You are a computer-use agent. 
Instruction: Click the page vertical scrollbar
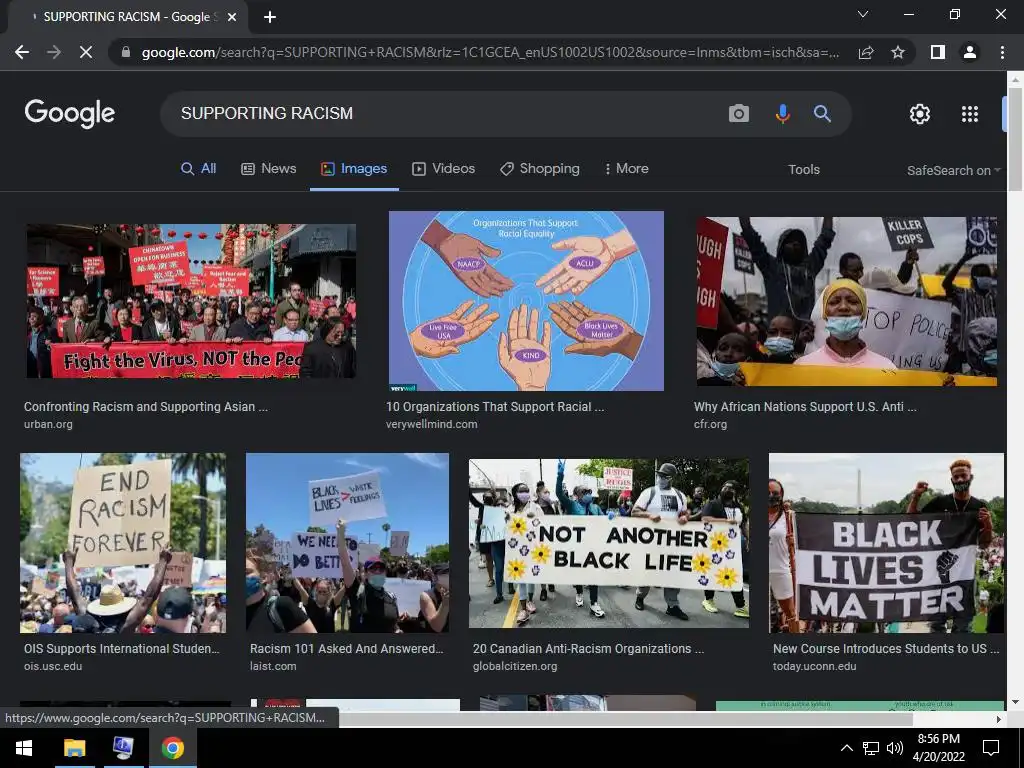pyautogui.click(x=1015, y=140)
